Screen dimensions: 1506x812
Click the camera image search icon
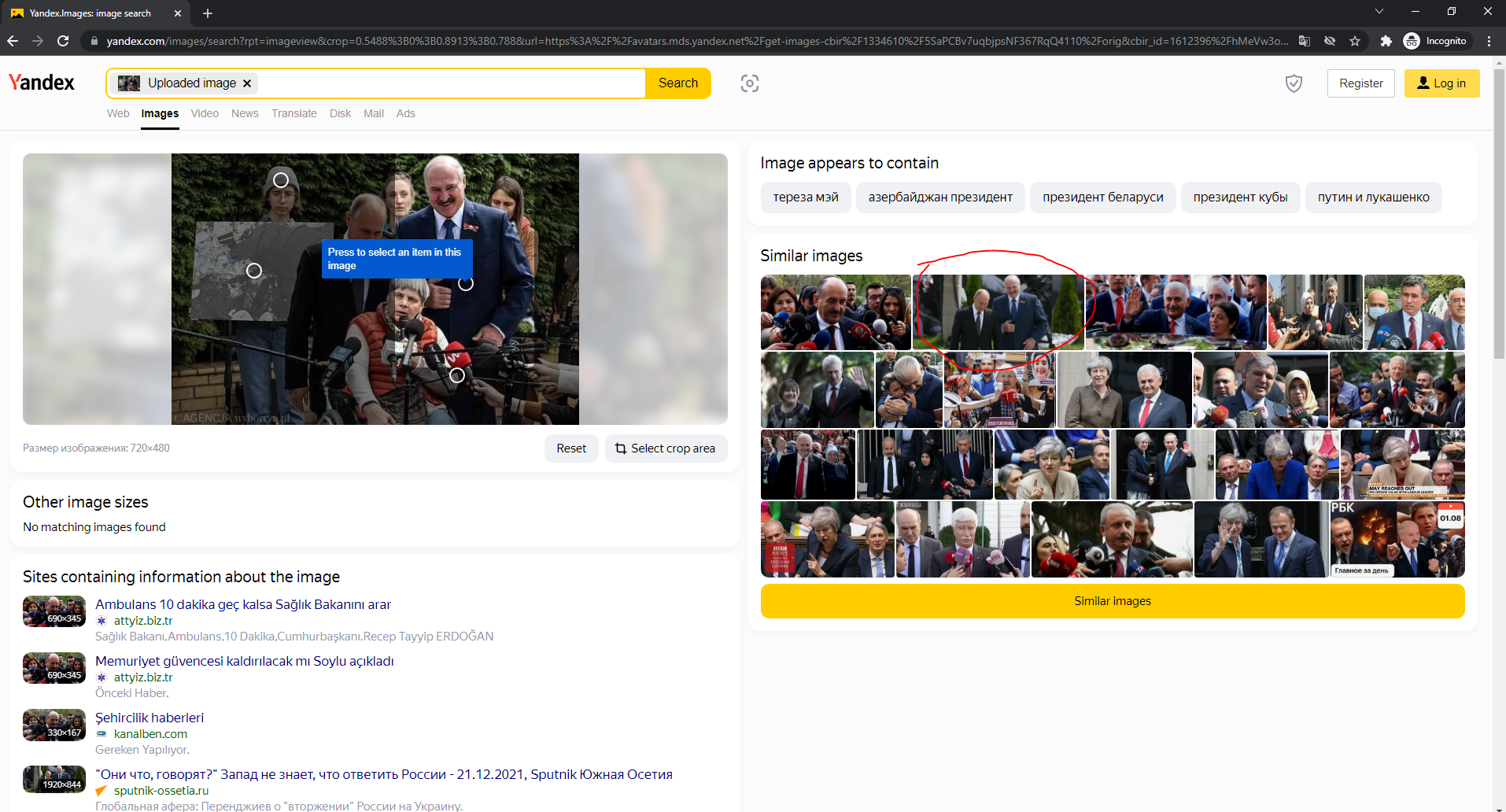tap(749, 83)
